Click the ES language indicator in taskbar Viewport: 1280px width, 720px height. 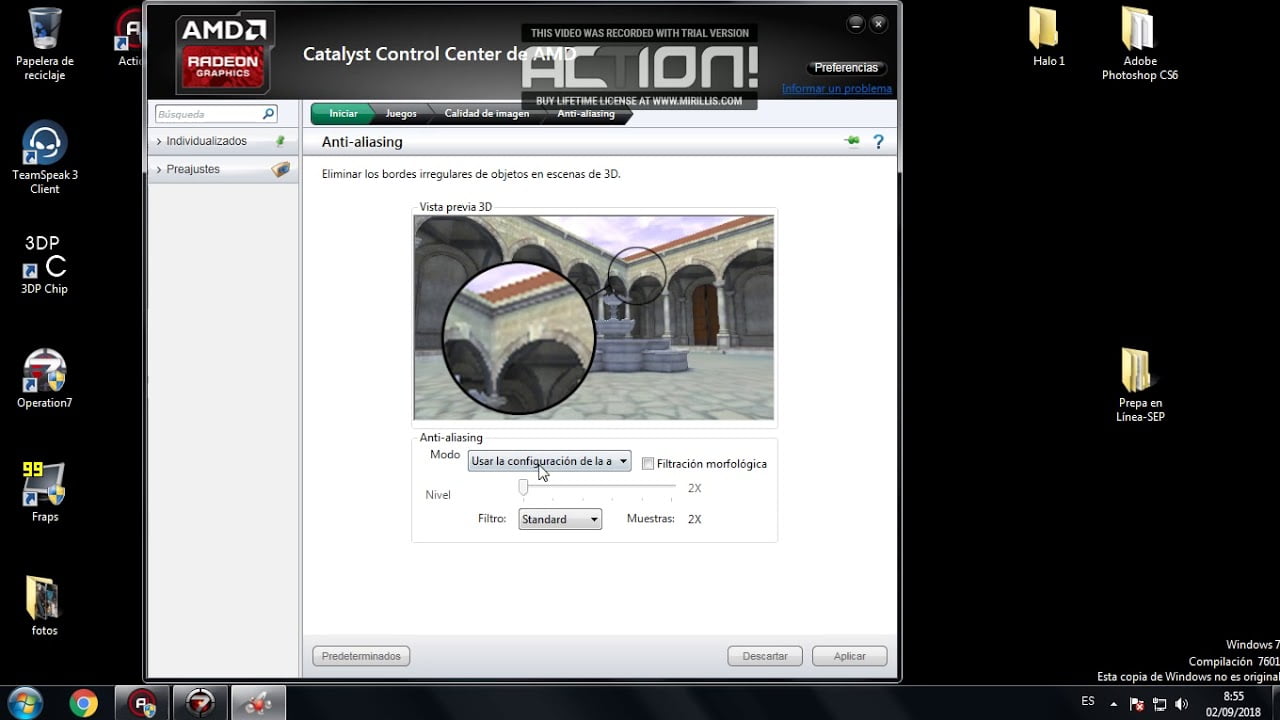pos(1088,702)
